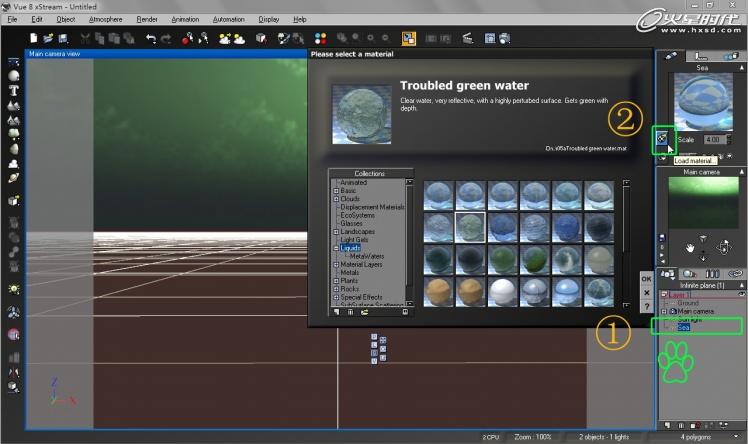Select the Sea object in the layer list
This screenshot has width=748, height=444.
(x=684, y=327)
